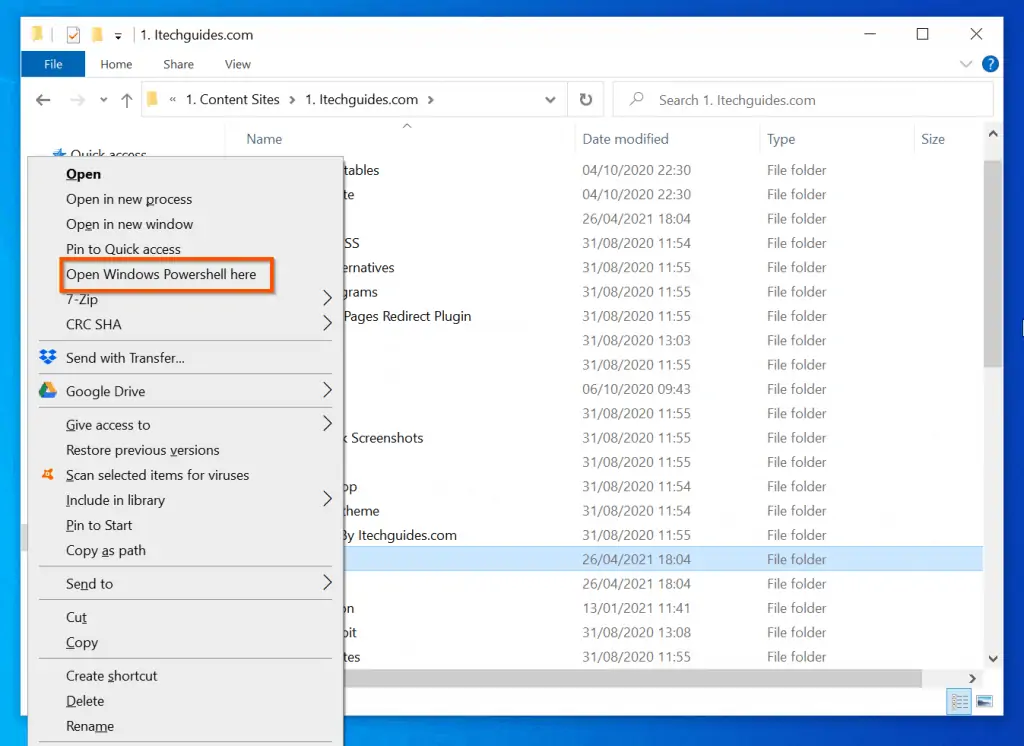Choose Restore previous versions
Viewport: 1024px width, 746px height.
[185, 450]
